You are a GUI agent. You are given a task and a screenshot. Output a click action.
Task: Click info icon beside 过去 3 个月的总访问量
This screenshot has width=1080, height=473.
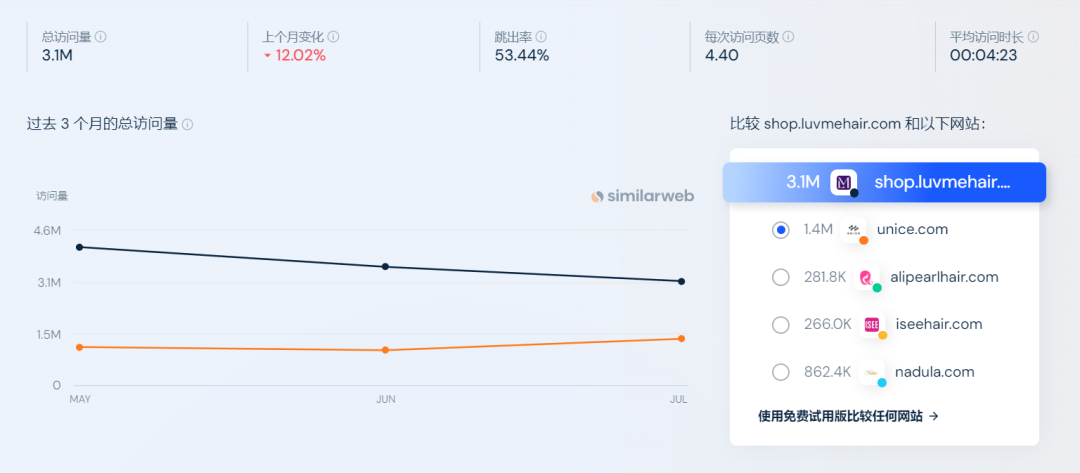tap(187, 125)
